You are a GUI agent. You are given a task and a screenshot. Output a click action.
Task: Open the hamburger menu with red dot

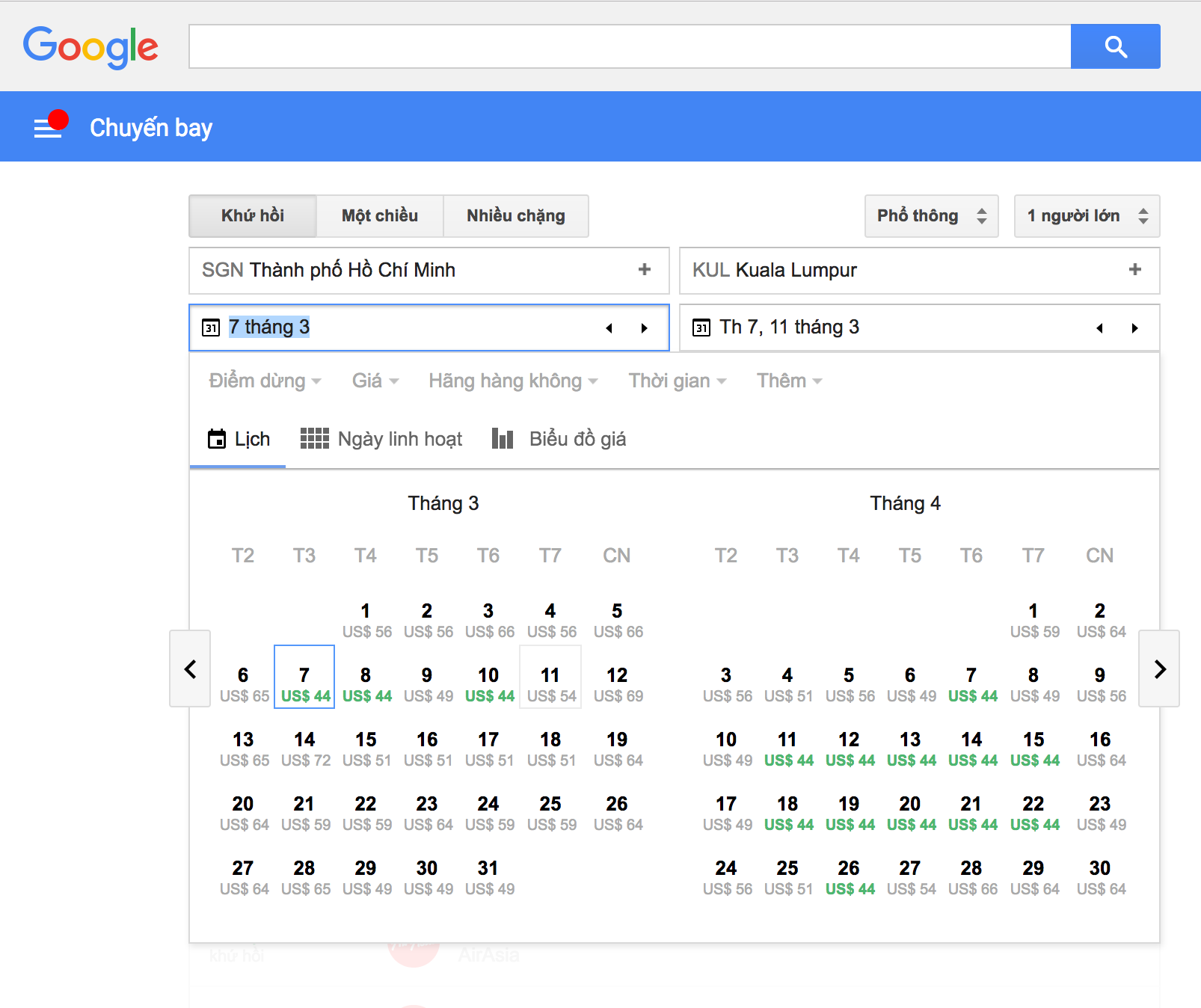pyautogui.click(x=49, y=126)
